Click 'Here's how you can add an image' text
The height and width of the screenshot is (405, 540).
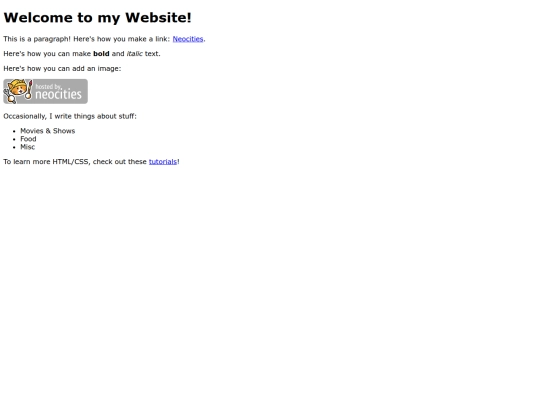[62, 69]
